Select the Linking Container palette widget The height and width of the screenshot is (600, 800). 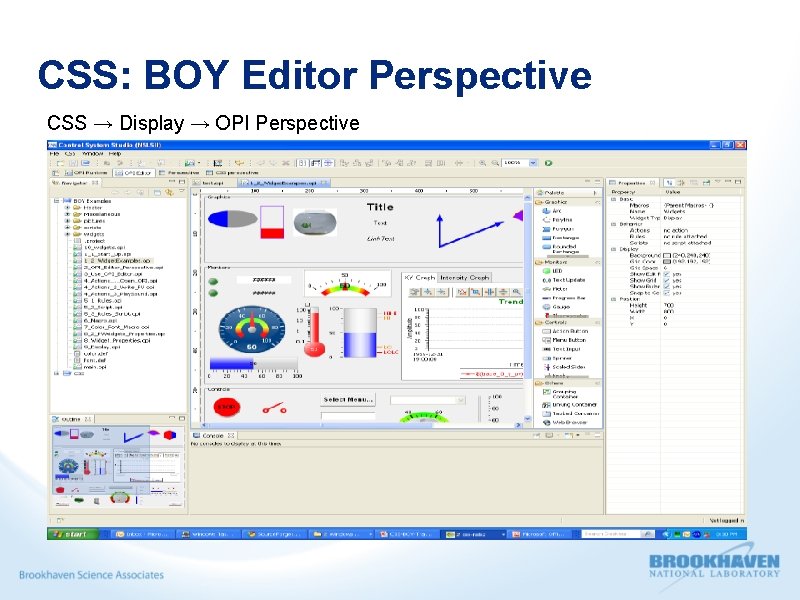point(569,405)
